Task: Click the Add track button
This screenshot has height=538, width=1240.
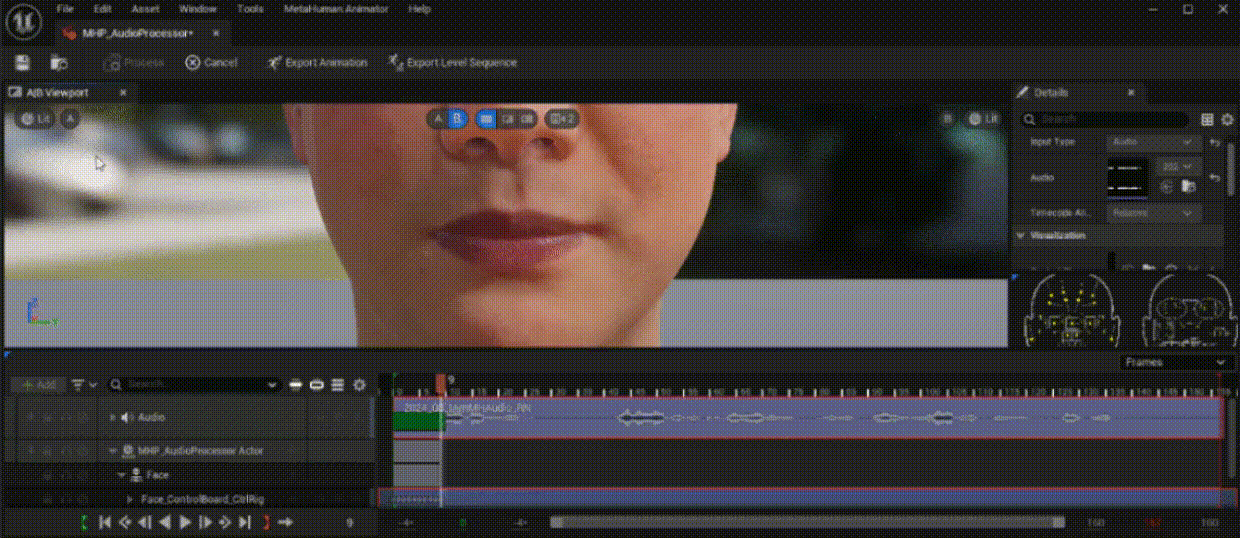Action: pos(38,384)
